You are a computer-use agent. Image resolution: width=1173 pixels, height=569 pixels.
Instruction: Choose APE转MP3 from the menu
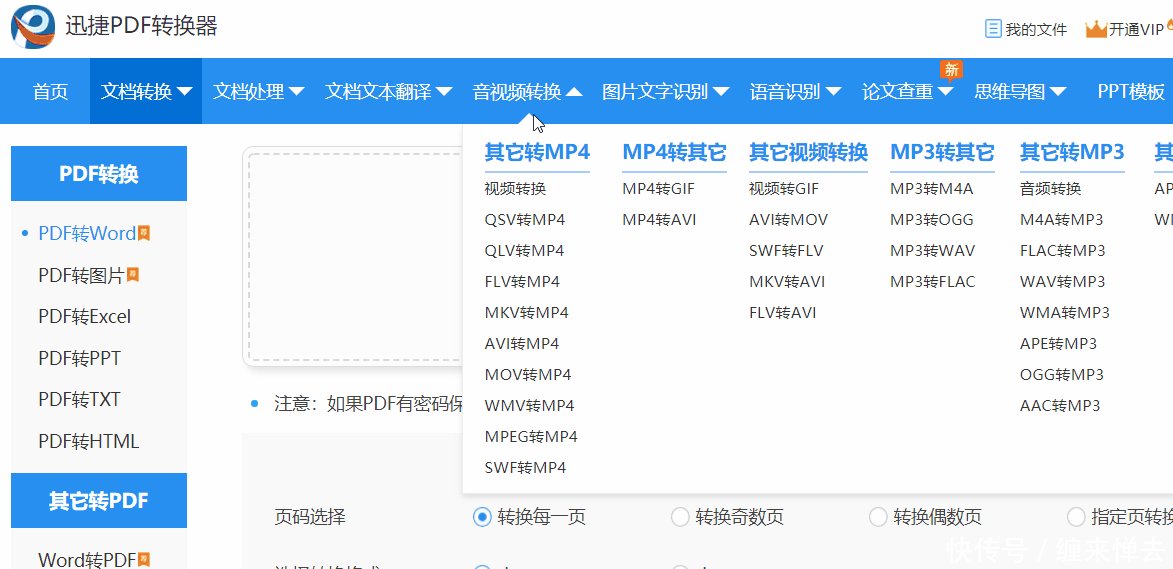click(1058, 344)
